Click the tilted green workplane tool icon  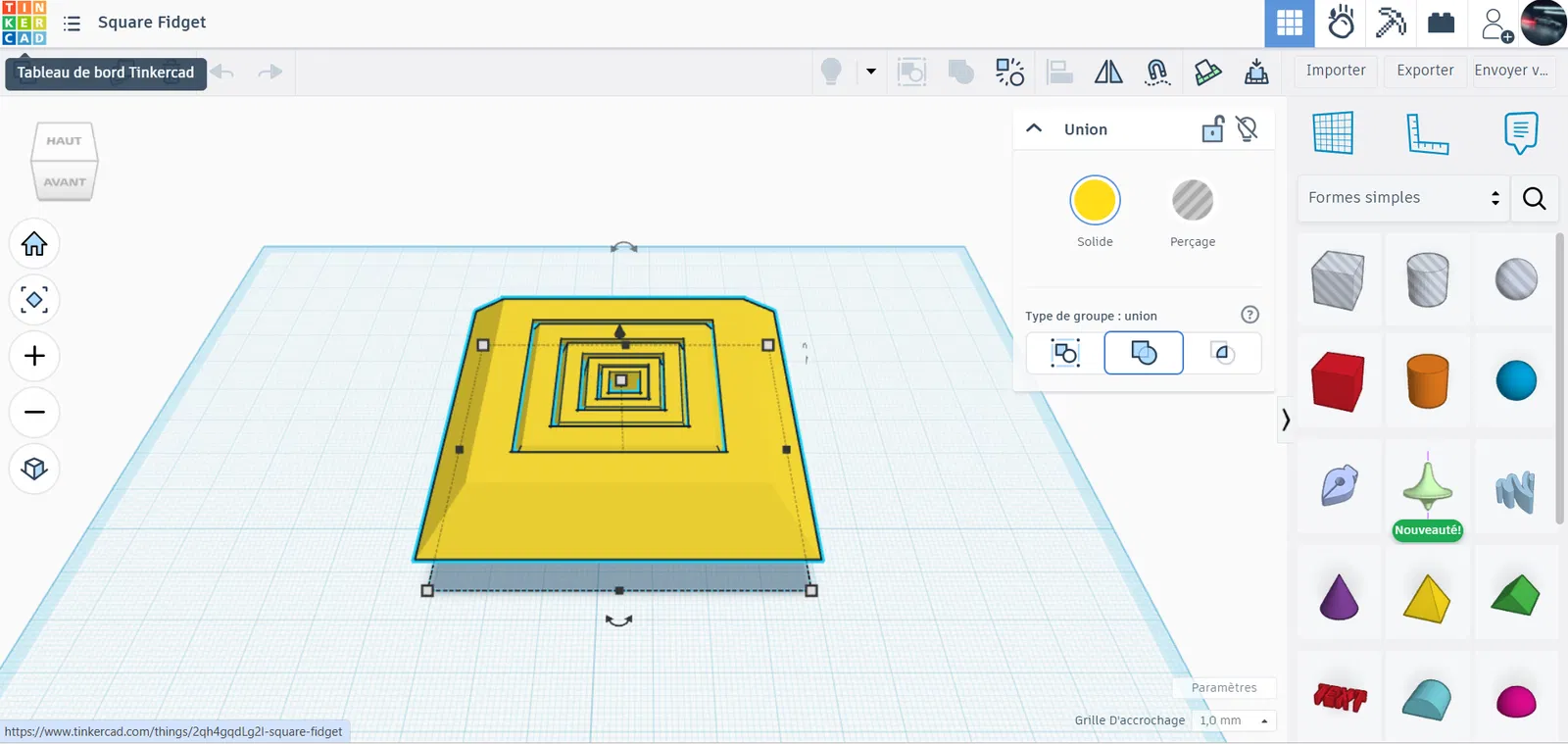1207,72
